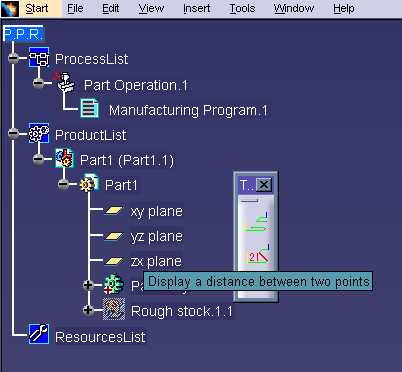402x372 pixels.
Task: Select the P.P.R. root node
Action: (23, 34)
